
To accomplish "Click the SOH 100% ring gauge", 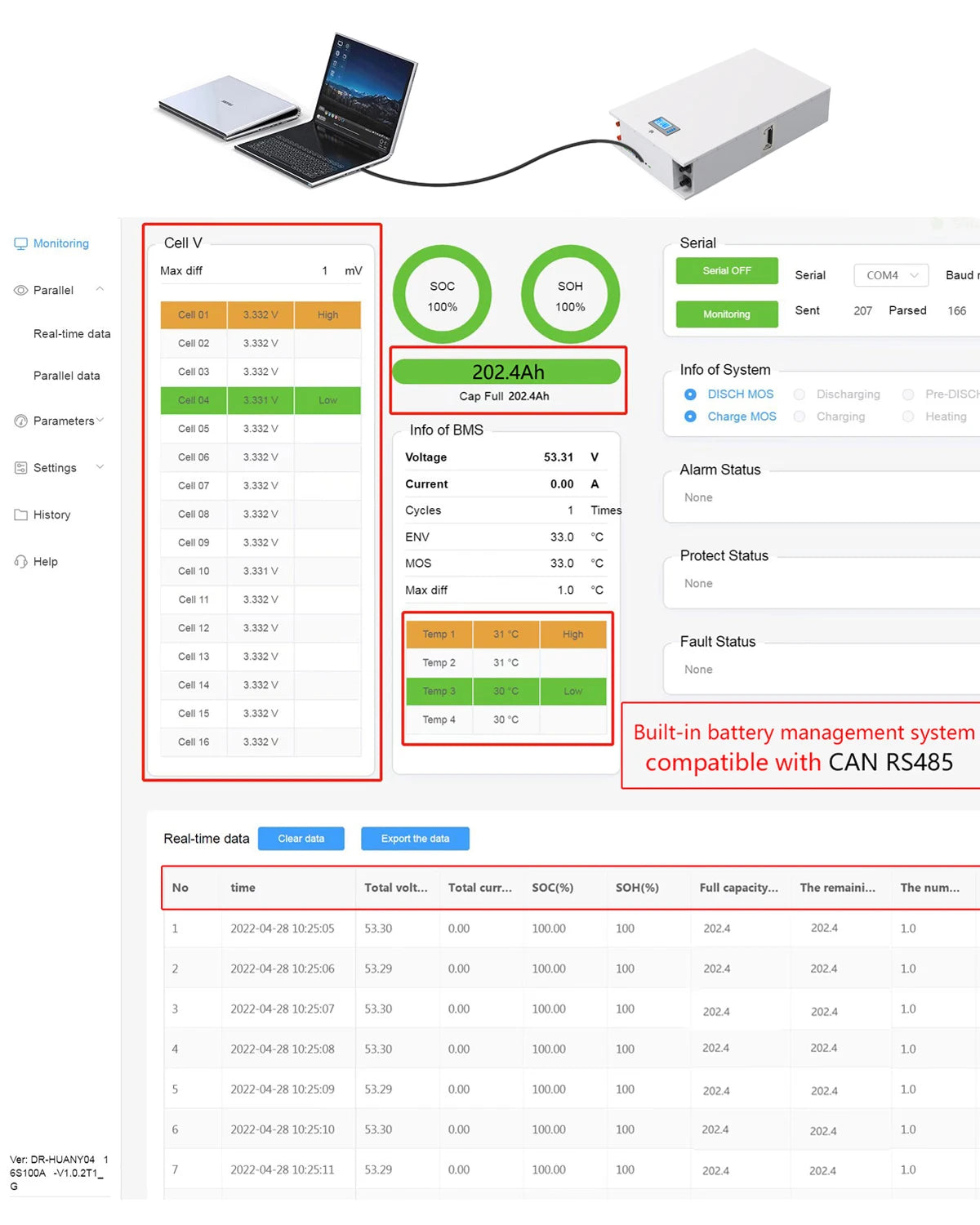I will coord(570,295).
